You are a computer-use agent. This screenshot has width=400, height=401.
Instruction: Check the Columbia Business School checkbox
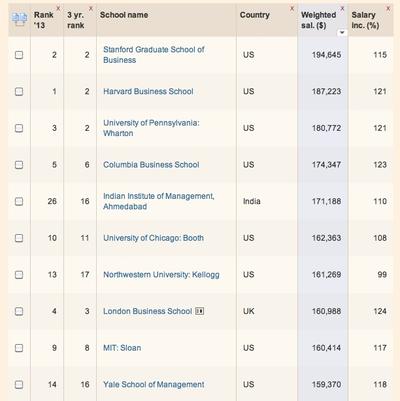19,165
